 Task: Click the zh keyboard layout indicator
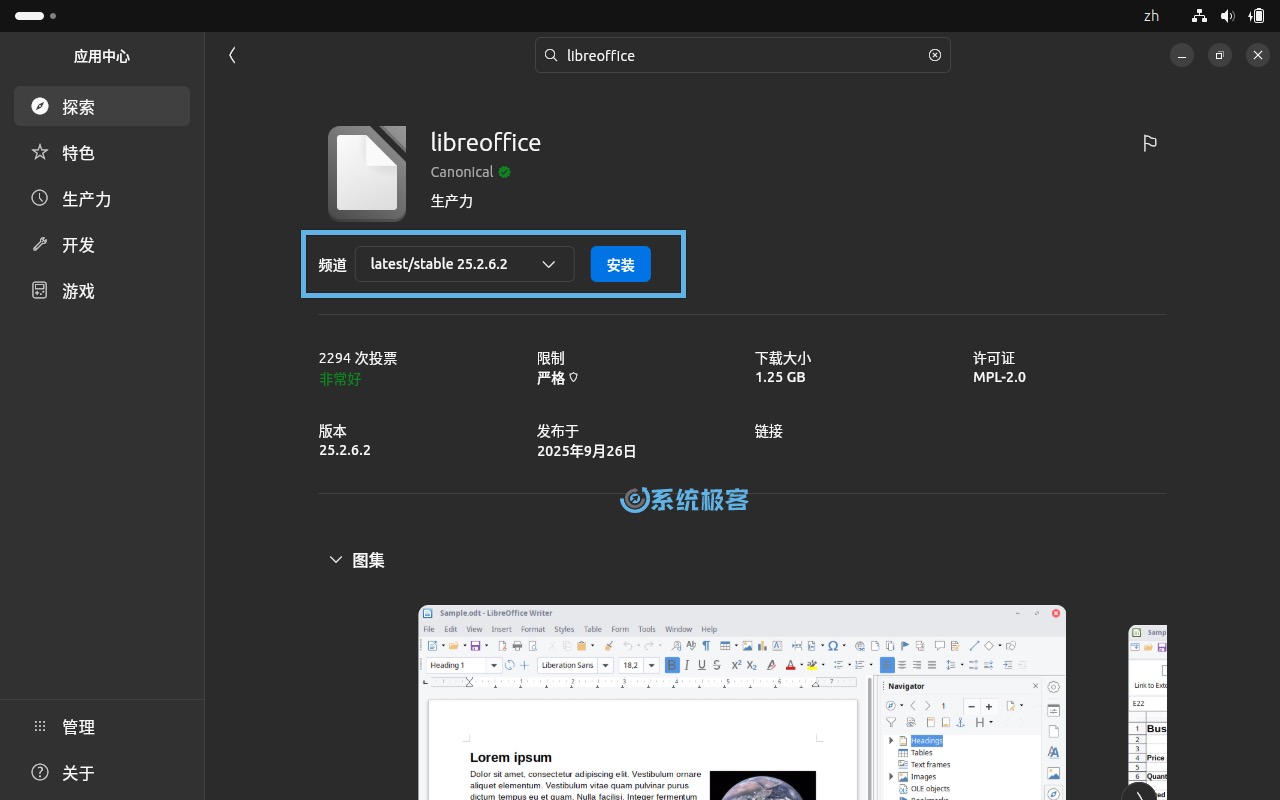(x=1151, y=16)
